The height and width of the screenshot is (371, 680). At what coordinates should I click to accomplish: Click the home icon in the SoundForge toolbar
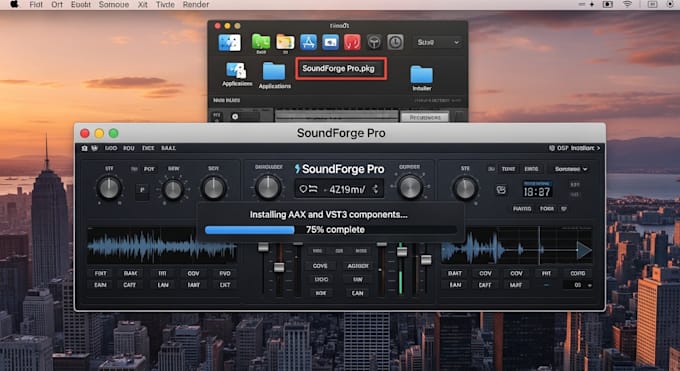(x=85, y=148)
